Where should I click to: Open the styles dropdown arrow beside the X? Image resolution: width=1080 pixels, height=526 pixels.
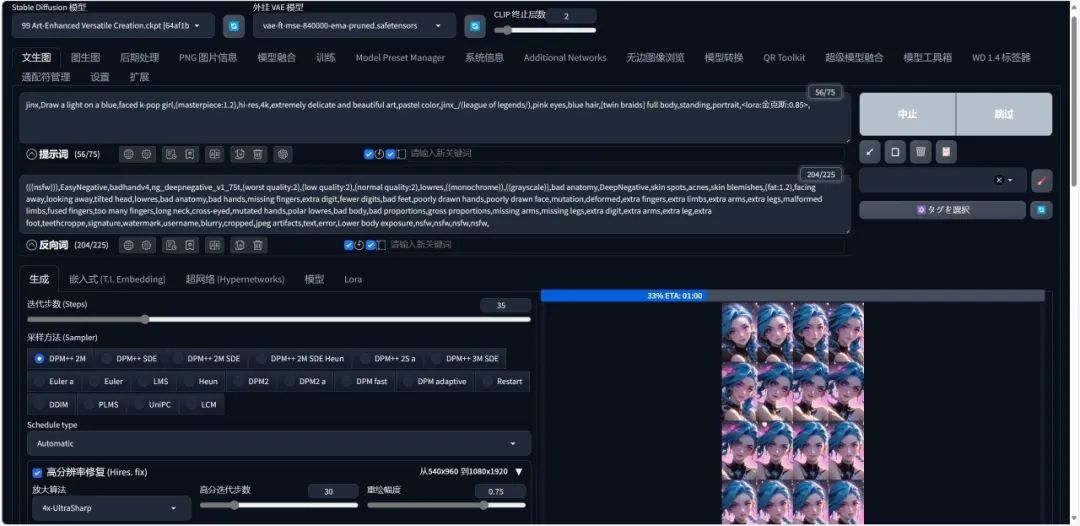click(x=1010, y=180)
